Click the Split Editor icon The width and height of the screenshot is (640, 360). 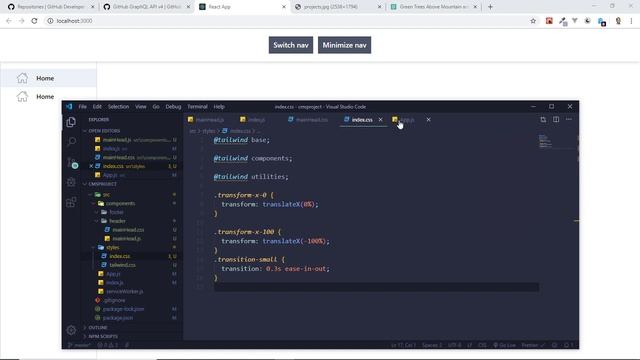click(556, 120)
